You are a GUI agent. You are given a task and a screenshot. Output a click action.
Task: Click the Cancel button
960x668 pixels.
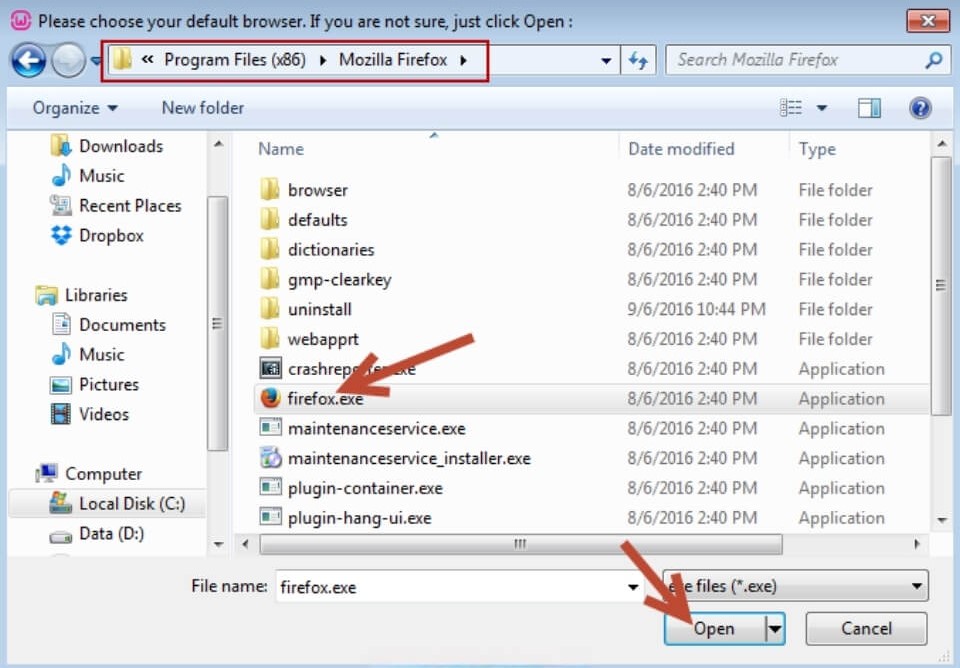pyautogui.click(x=866, y=629)
